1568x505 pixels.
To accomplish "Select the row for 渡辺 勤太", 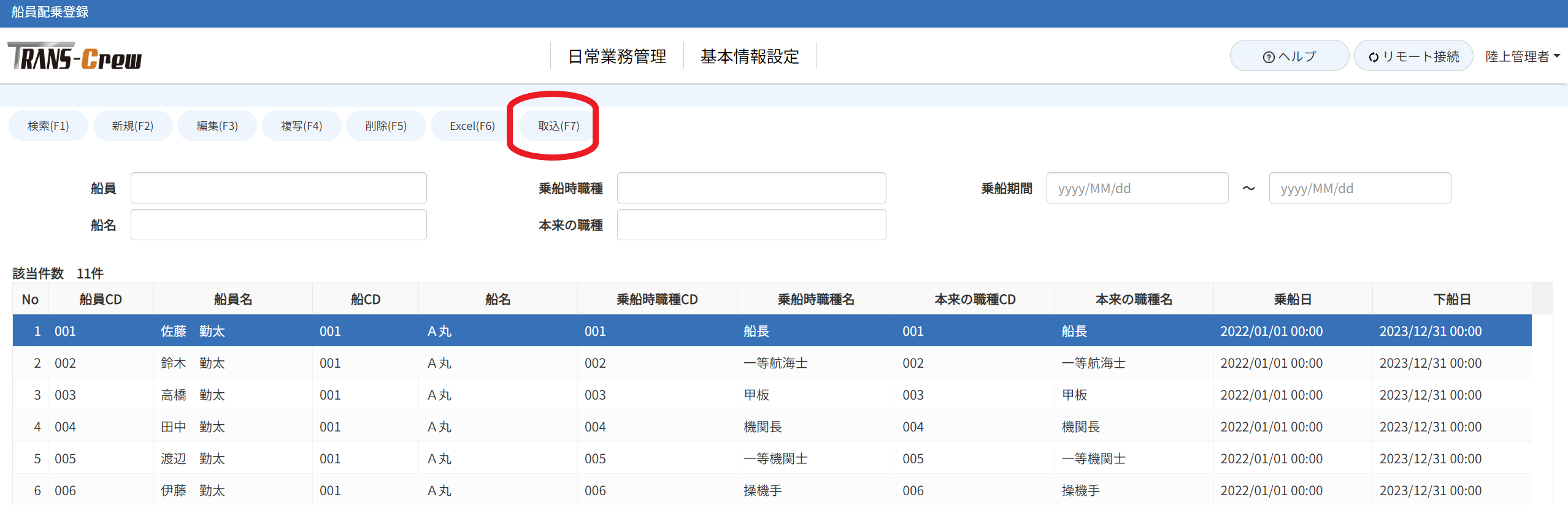I will coord(772,458).
